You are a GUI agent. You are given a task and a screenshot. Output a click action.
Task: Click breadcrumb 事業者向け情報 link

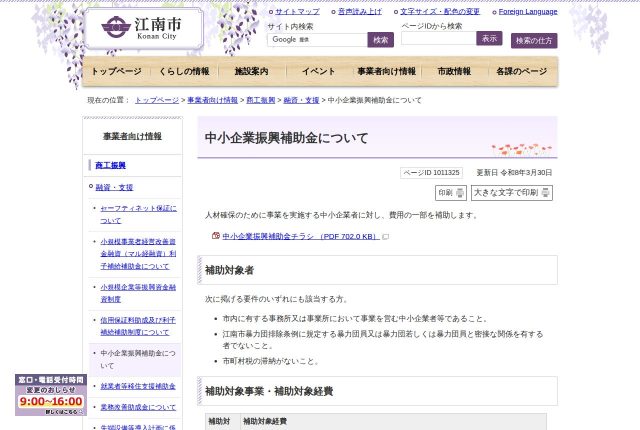click(212, 100)
